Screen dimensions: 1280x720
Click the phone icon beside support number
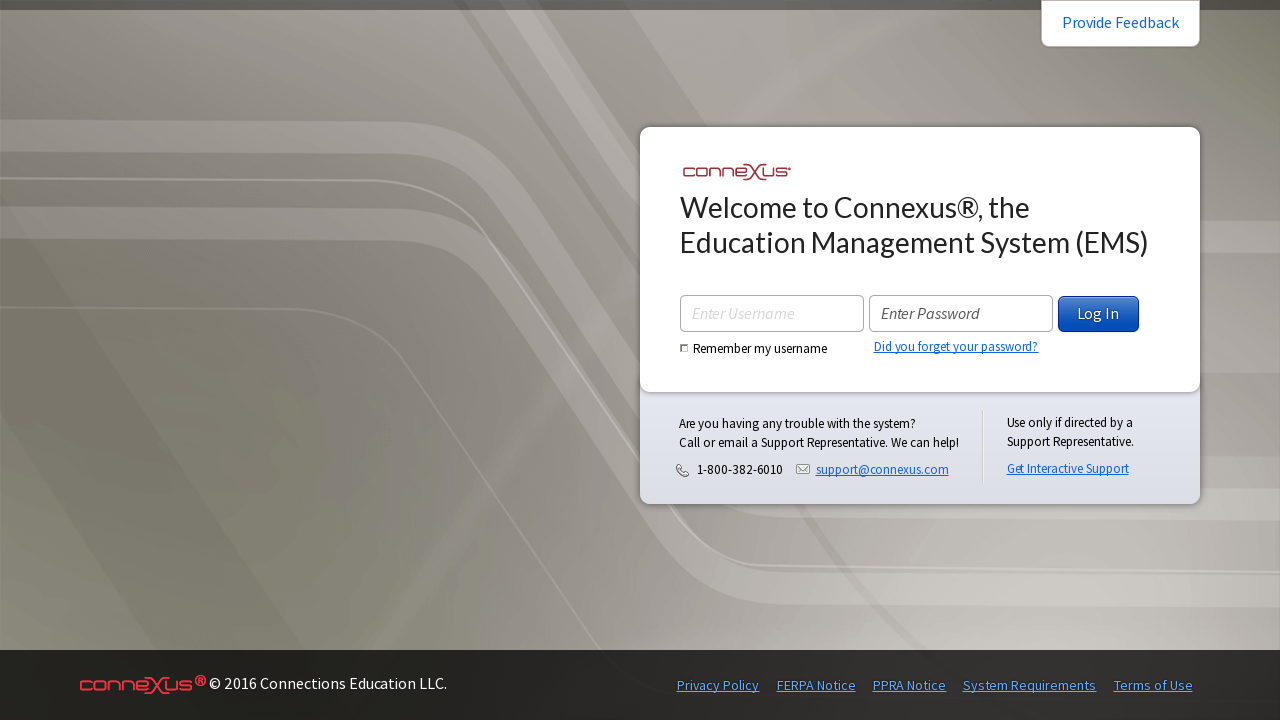[682, 470]
